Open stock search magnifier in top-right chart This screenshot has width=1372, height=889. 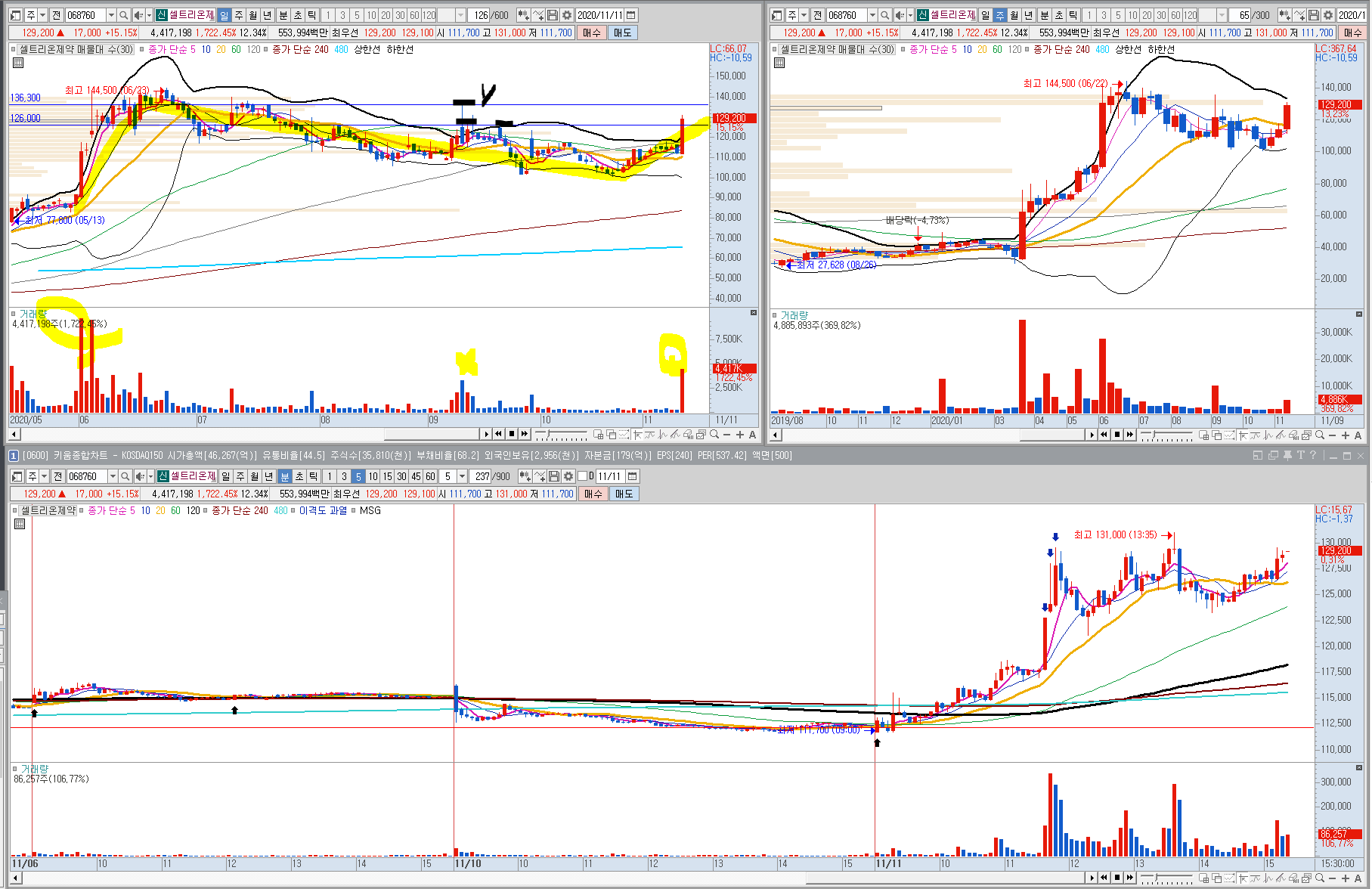click(884, 15)
